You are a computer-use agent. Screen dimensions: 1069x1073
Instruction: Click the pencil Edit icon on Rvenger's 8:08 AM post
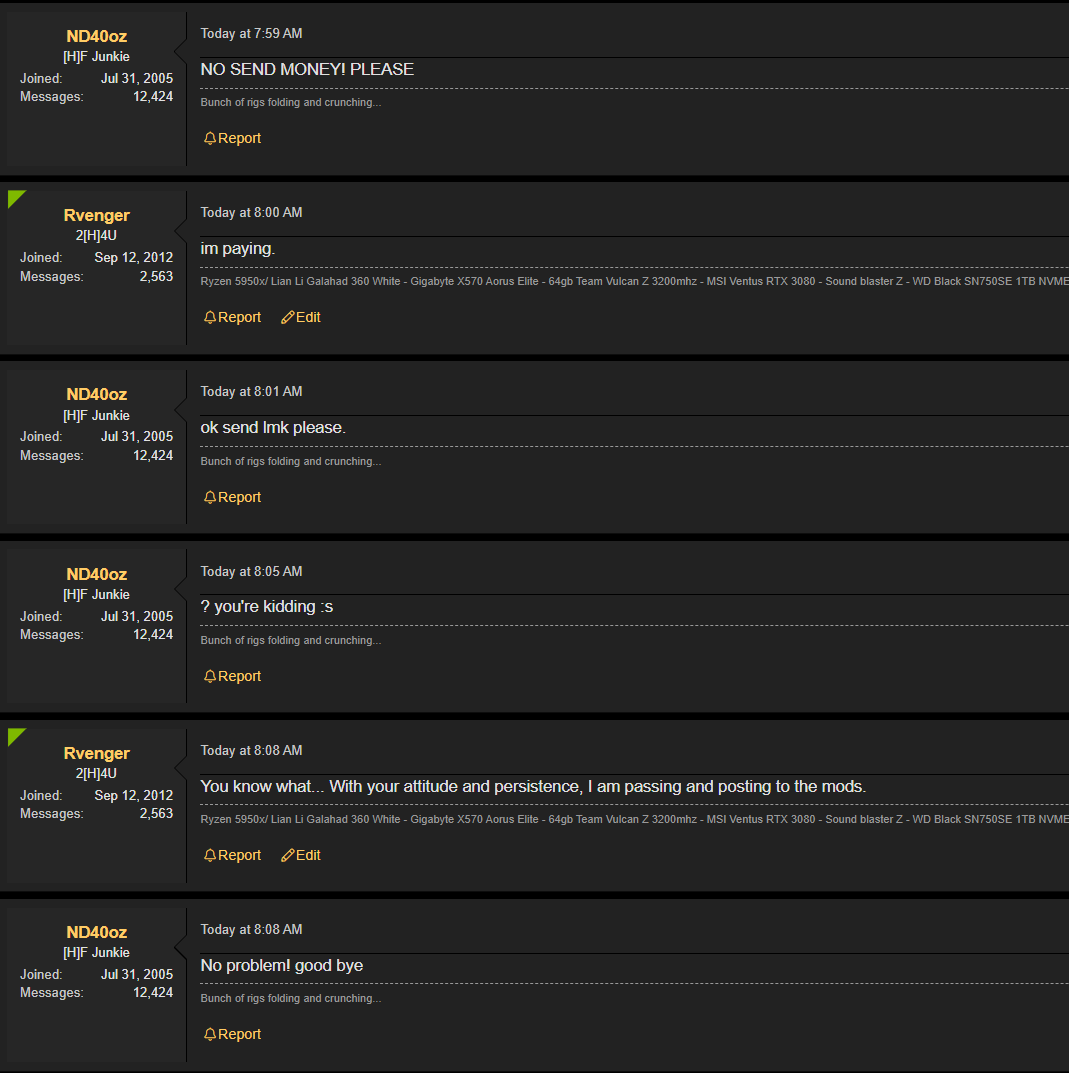(288, 856)
